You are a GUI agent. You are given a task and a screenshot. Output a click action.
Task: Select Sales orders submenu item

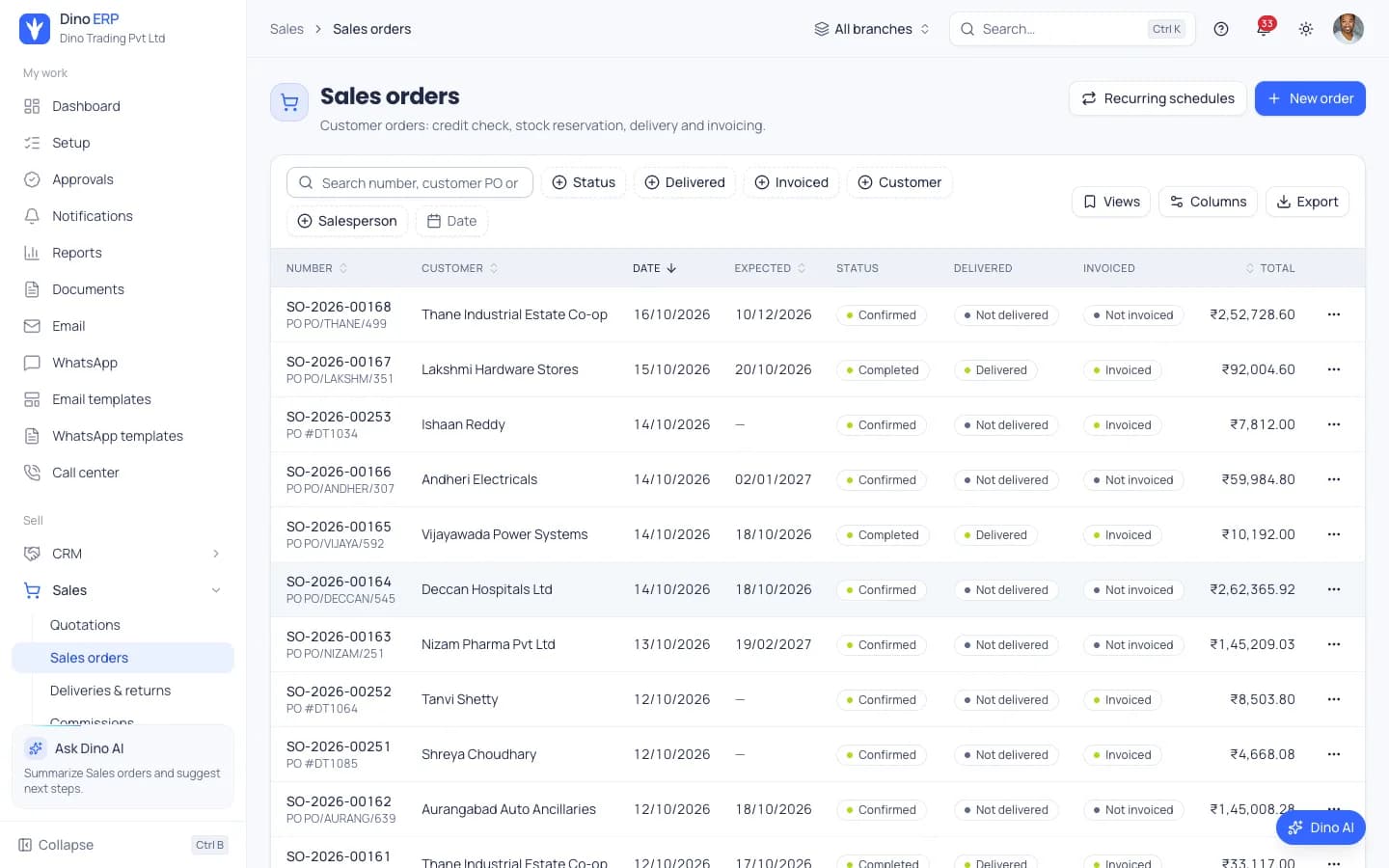pyautogui.click(x=123, y=658)
